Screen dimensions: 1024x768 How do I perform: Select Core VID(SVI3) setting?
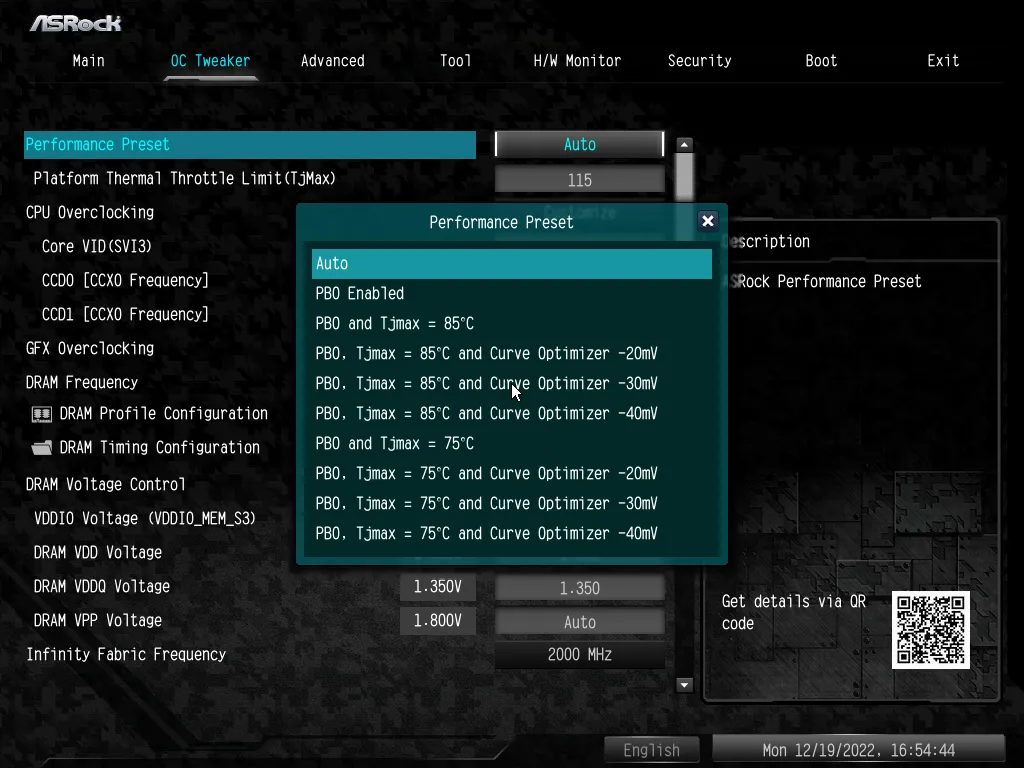[97, 247]
